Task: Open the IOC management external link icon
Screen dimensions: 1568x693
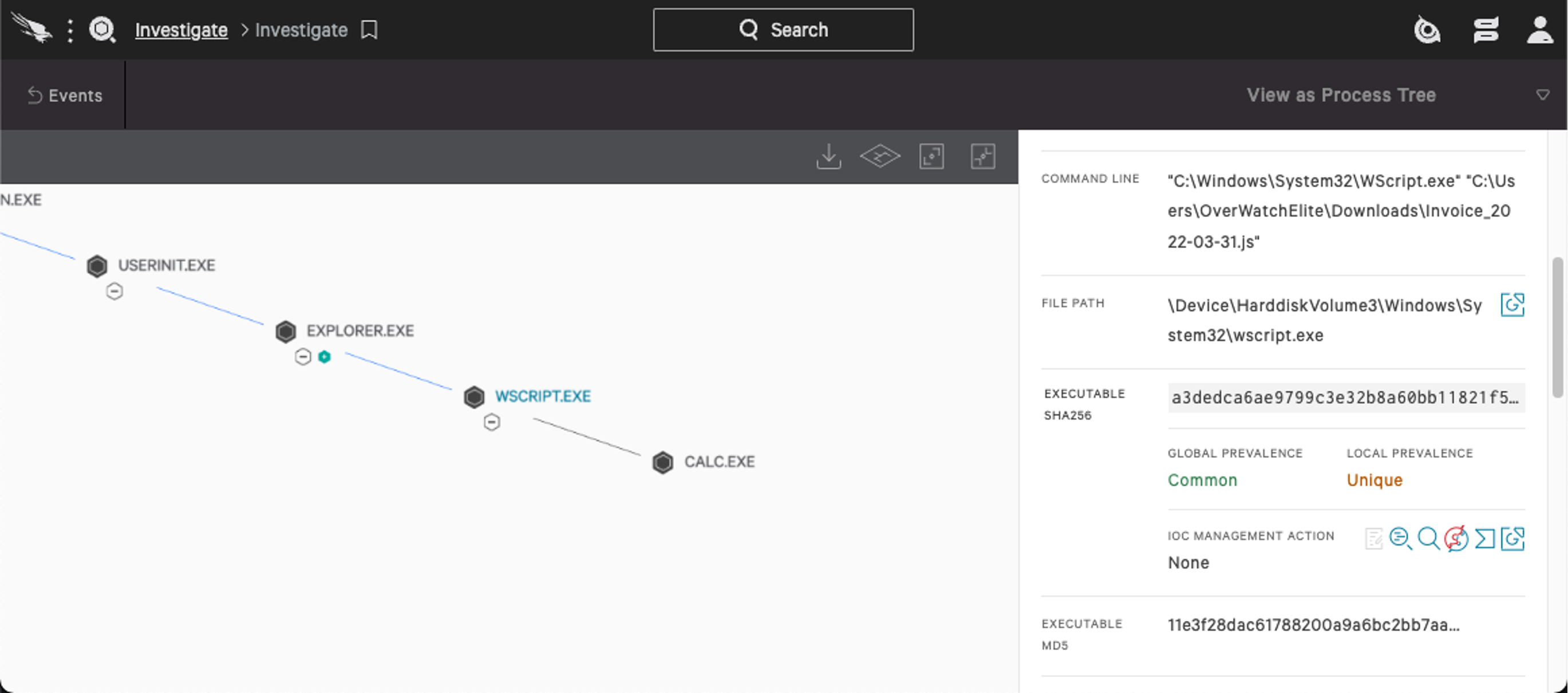Action: click(x=1512, y=538)
